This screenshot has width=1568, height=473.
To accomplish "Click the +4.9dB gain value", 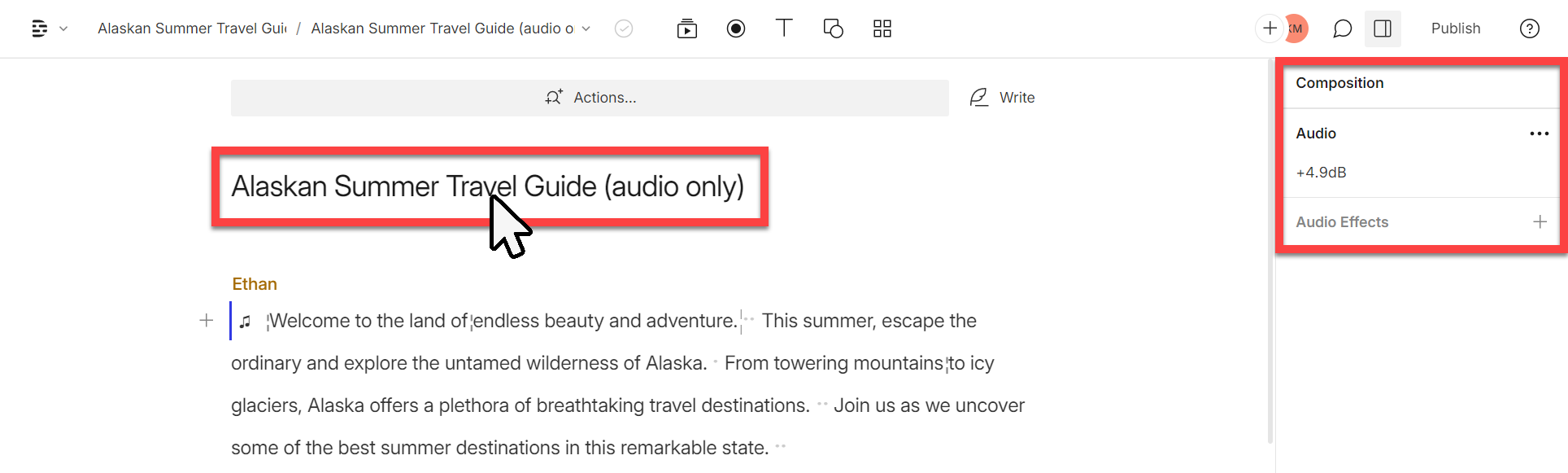I will pyautogui.click(x=1321, y=172).
